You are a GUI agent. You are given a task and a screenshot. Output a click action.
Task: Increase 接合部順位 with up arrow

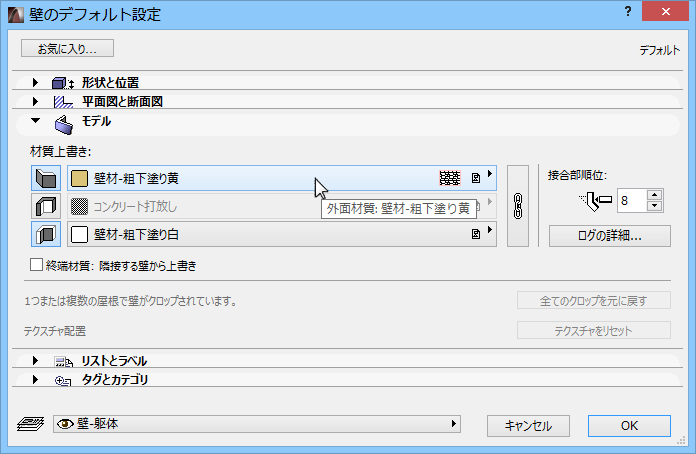coord(655,195)
